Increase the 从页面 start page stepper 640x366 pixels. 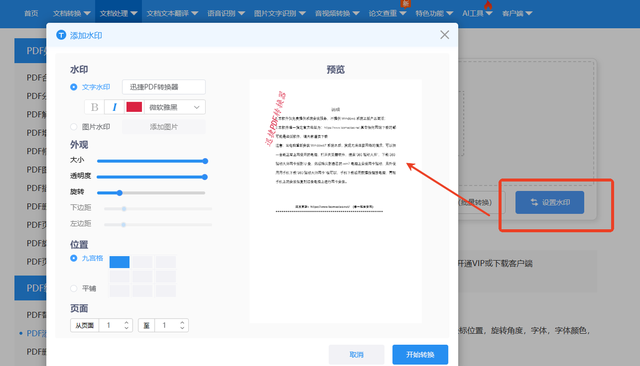(x=127, y=322)
